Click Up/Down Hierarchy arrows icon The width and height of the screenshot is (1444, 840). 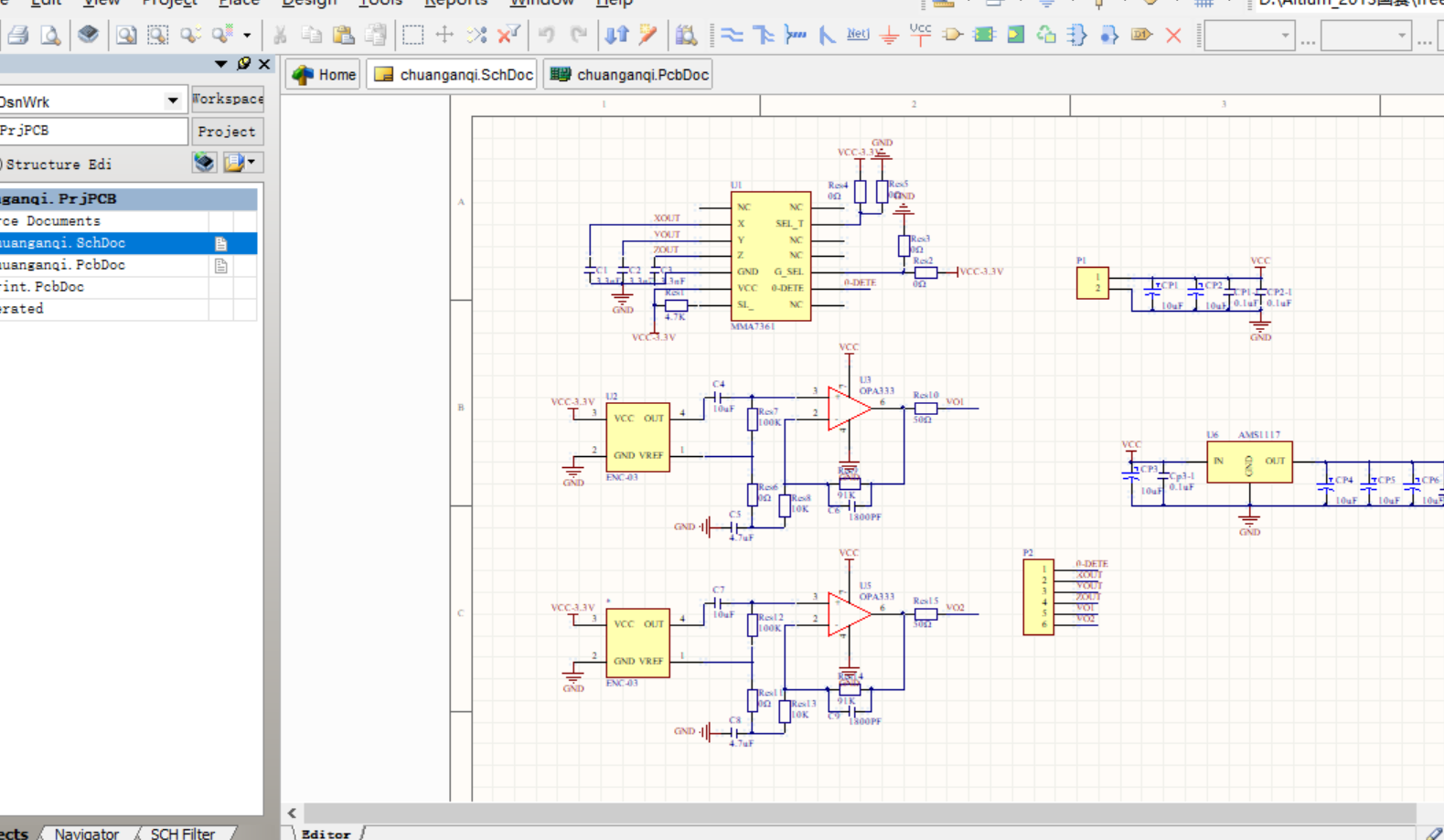tap(616, 36)
